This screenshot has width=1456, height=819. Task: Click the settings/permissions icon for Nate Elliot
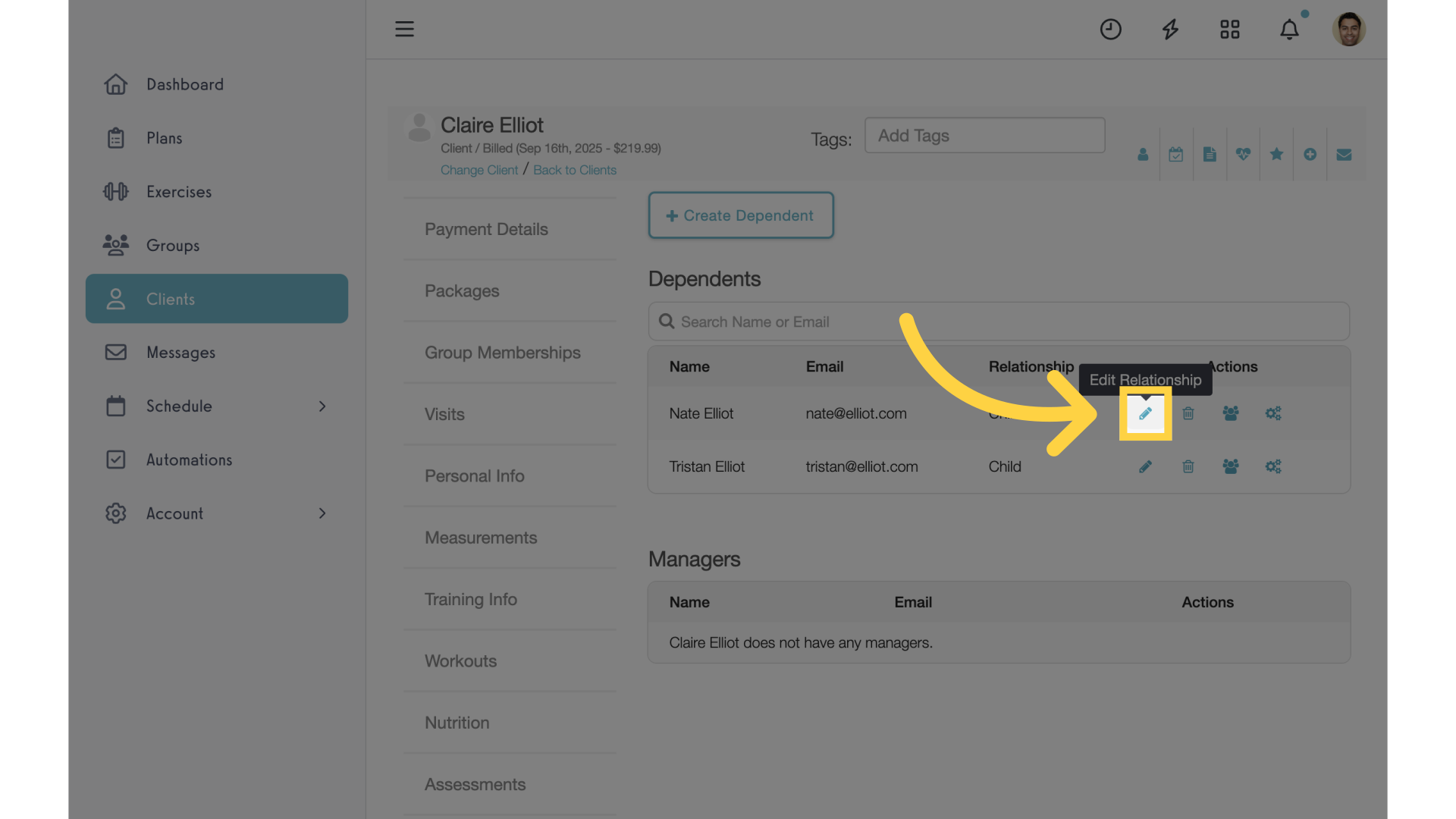[x=1273, y=412]
